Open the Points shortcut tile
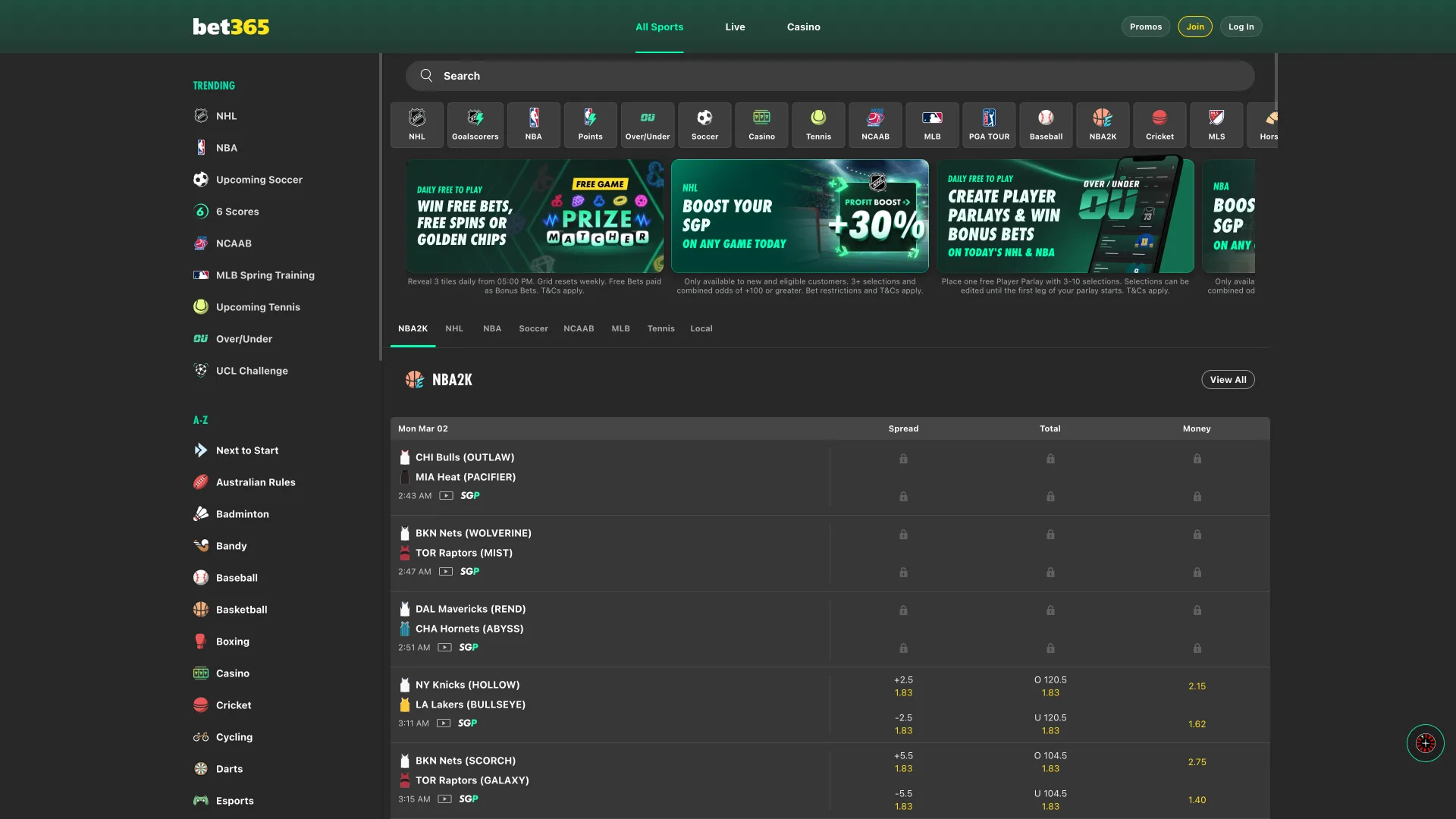1456x819 pixels. (x=591, y=124)
